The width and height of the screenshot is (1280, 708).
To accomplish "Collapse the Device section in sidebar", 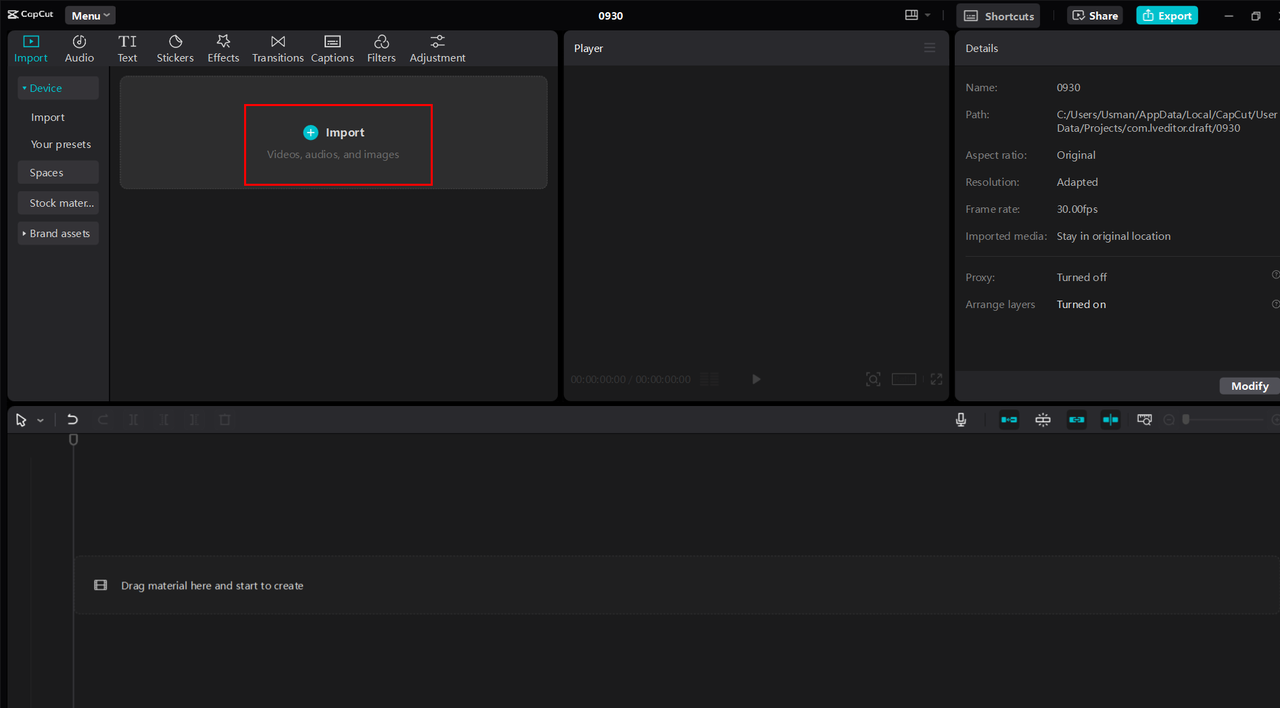I will [58, 88].
